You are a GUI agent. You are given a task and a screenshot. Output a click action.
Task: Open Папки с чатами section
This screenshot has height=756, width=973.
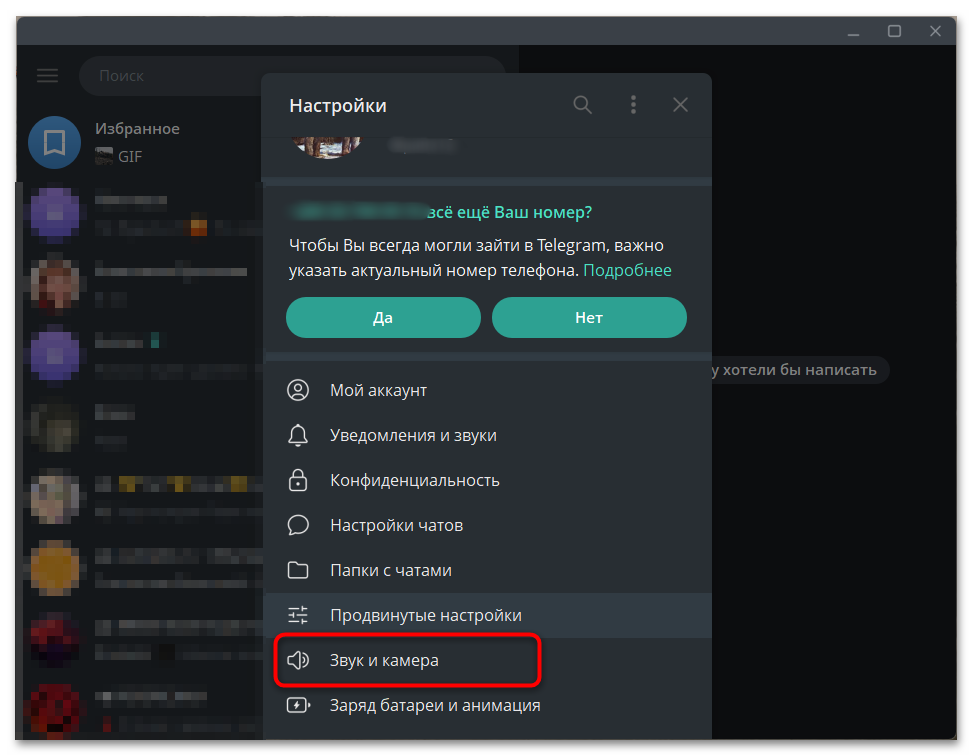click(x=488, y=570)
